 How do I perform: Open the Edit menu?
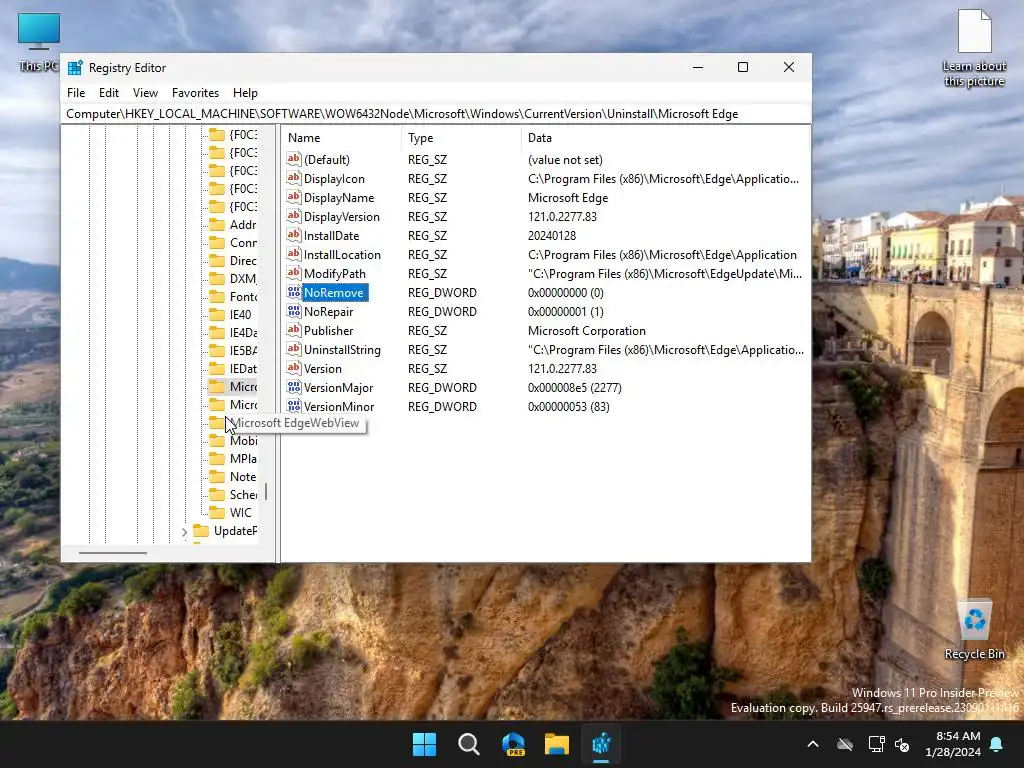pos(108,93)
